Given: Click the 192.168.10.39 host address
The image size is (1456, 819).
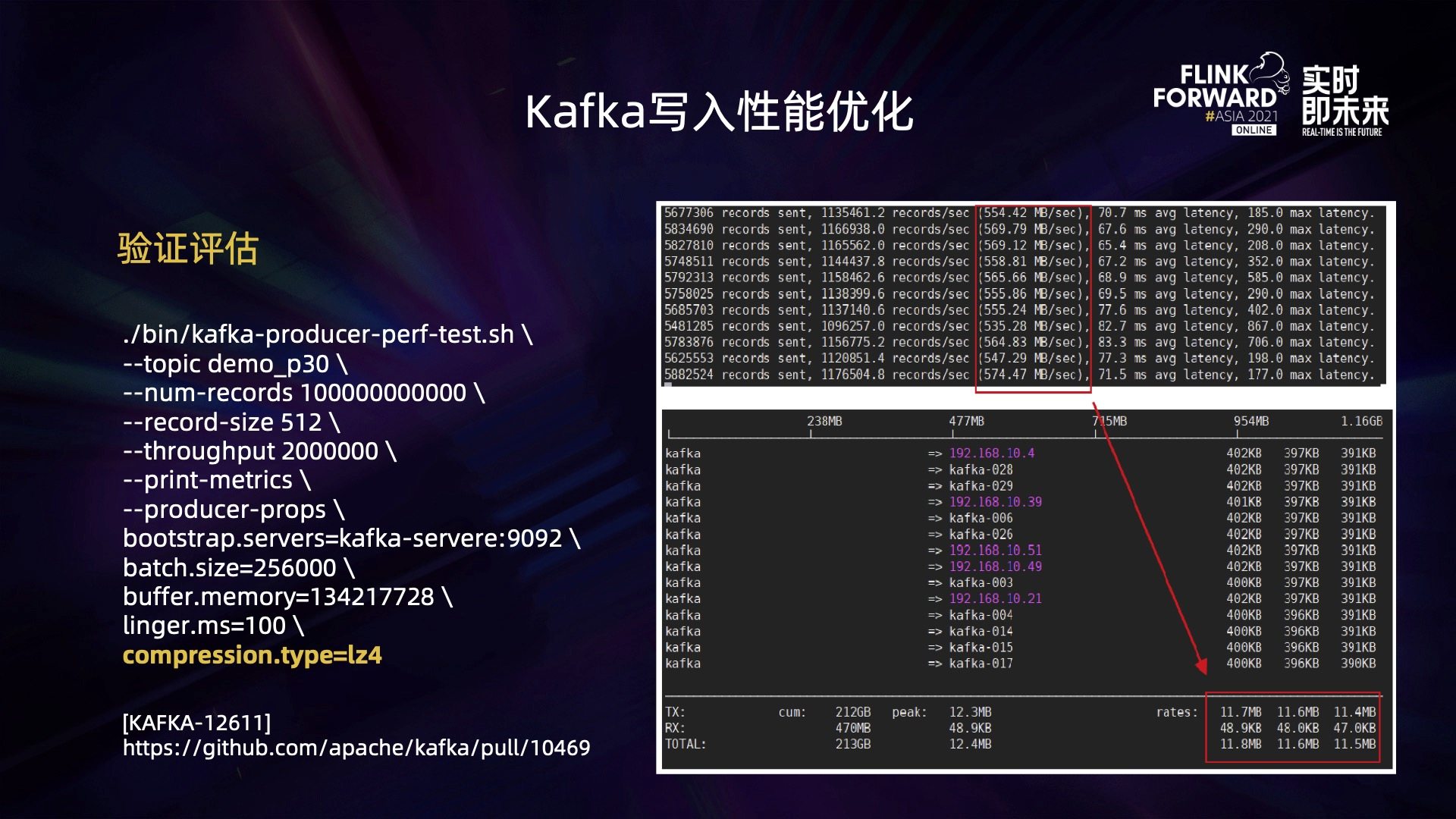Looking at the screenshot, I should tap(995, 502).
